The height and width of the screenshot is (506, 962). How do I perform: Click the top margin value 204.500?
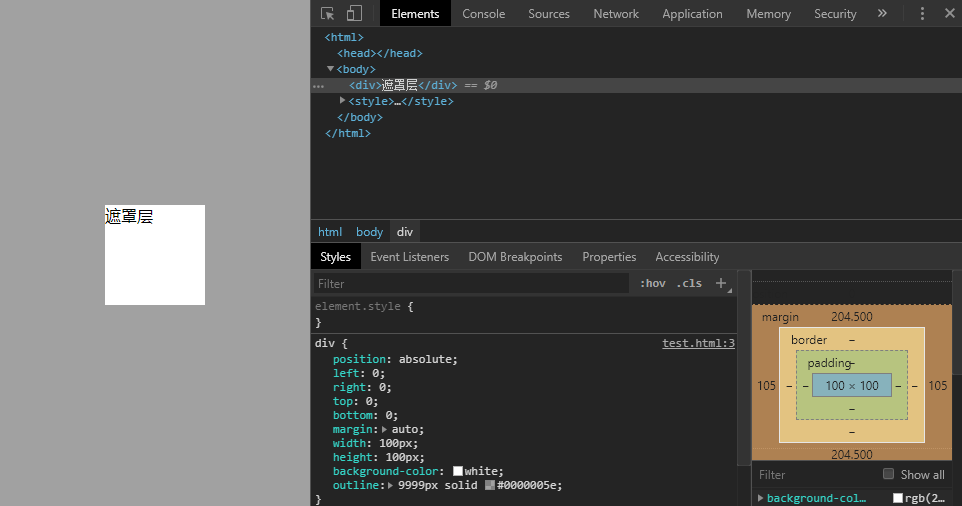[852, 316]
